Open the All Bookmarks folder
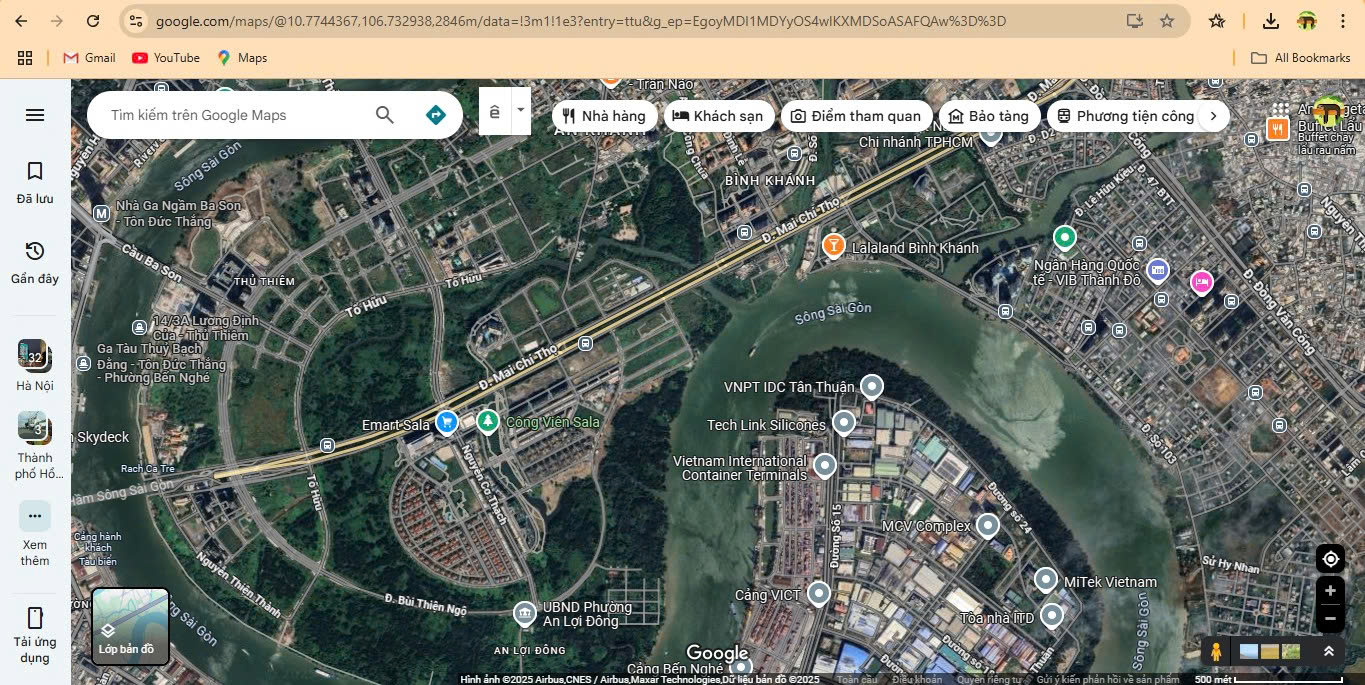 [1301, 58]
